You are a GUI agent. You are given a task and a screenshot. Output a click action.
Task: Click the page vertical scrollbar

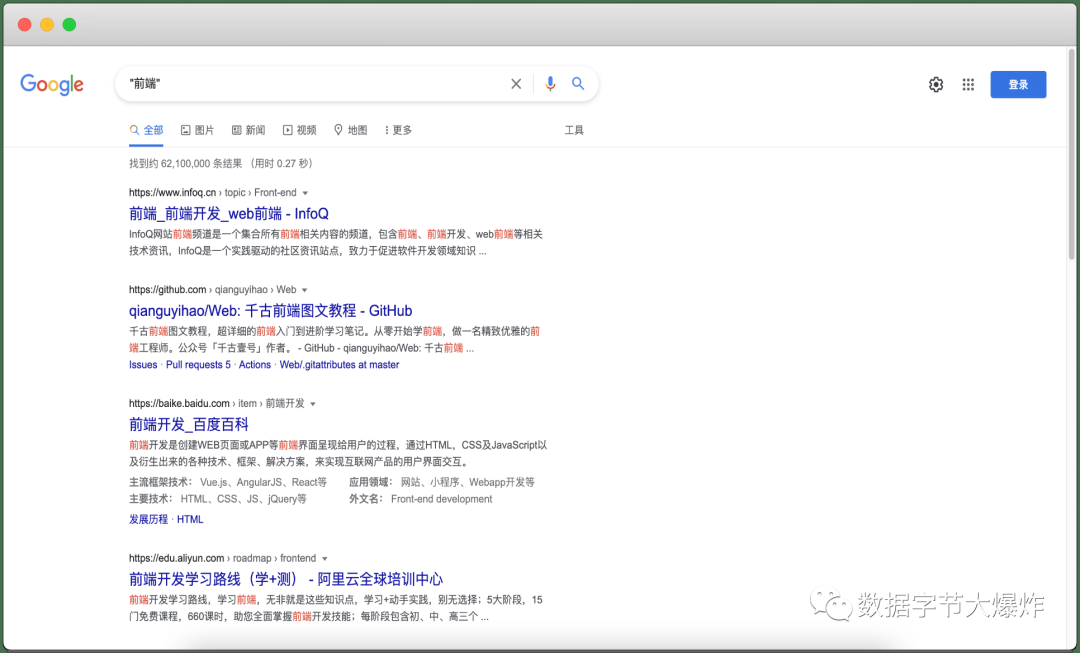1071,155
